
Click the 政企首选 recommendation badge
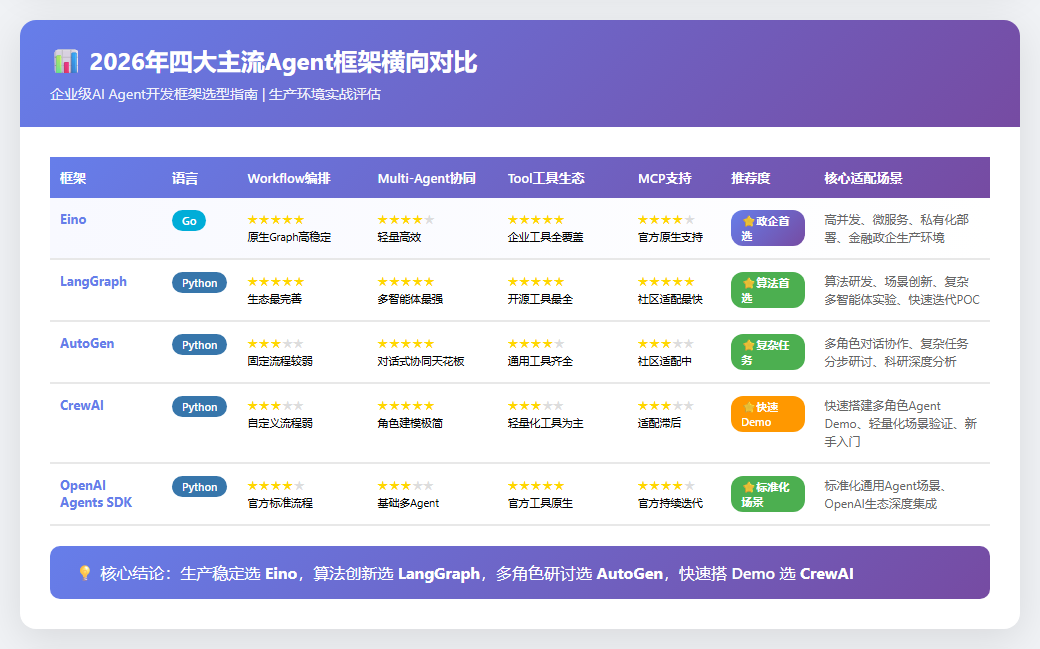(768, 228)
